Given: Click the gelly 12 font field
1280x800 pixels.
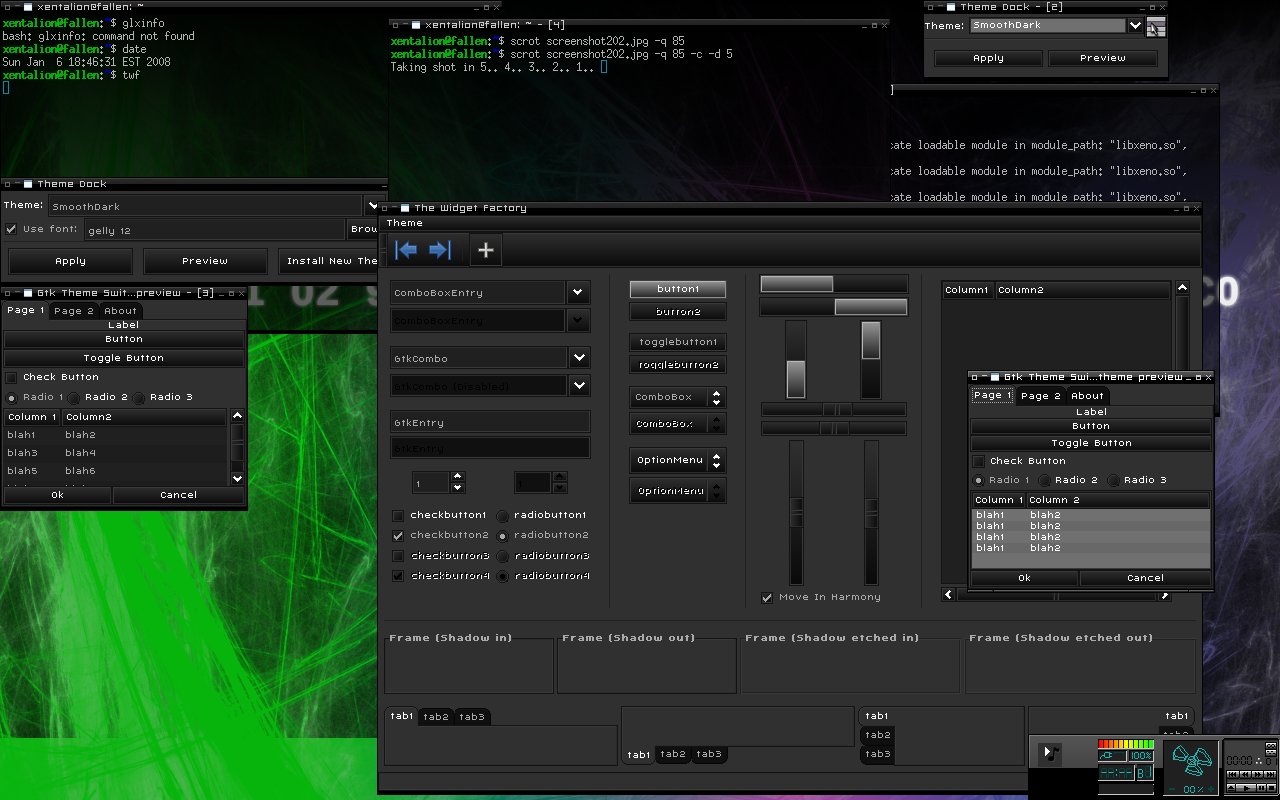Looking at the screenshot, I should (x=214, y=230).
